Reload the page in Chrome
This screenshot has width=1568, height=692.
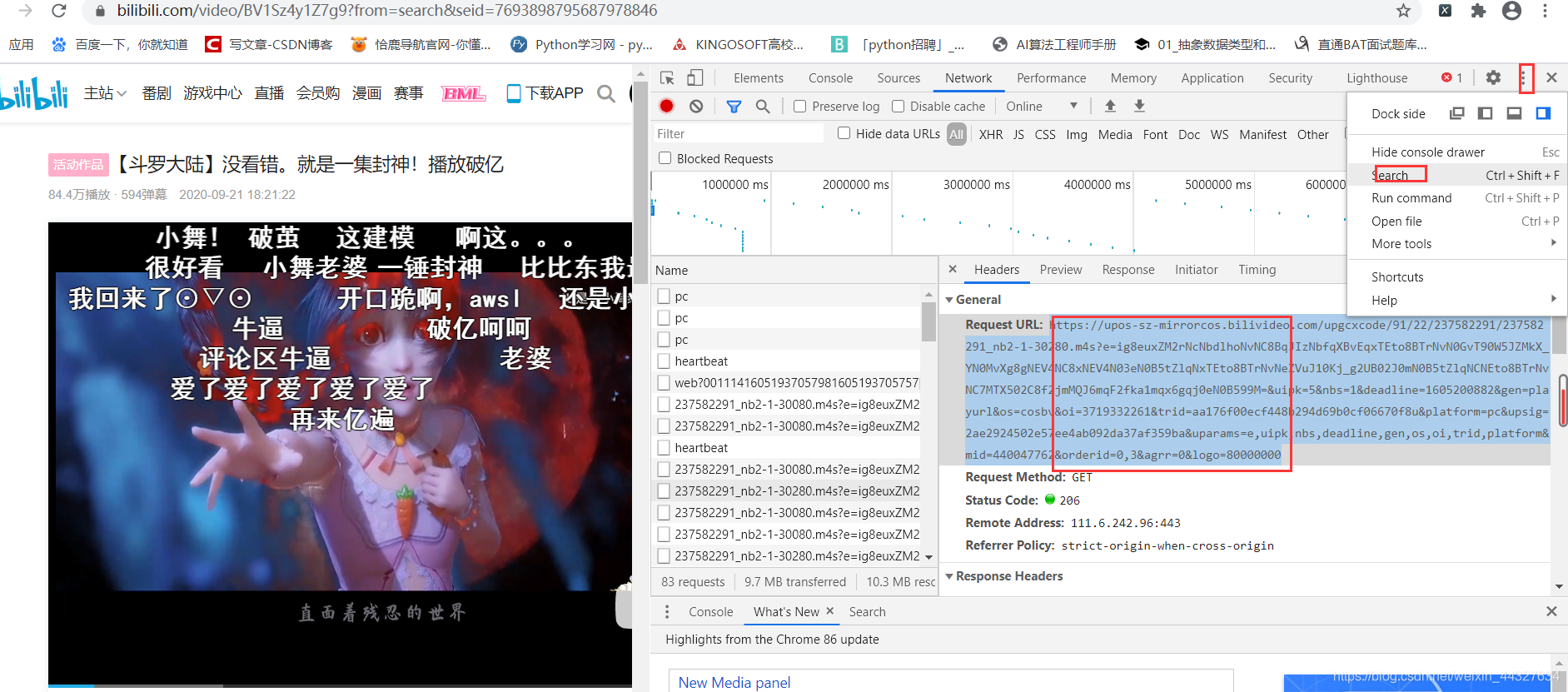click(58, 11)
